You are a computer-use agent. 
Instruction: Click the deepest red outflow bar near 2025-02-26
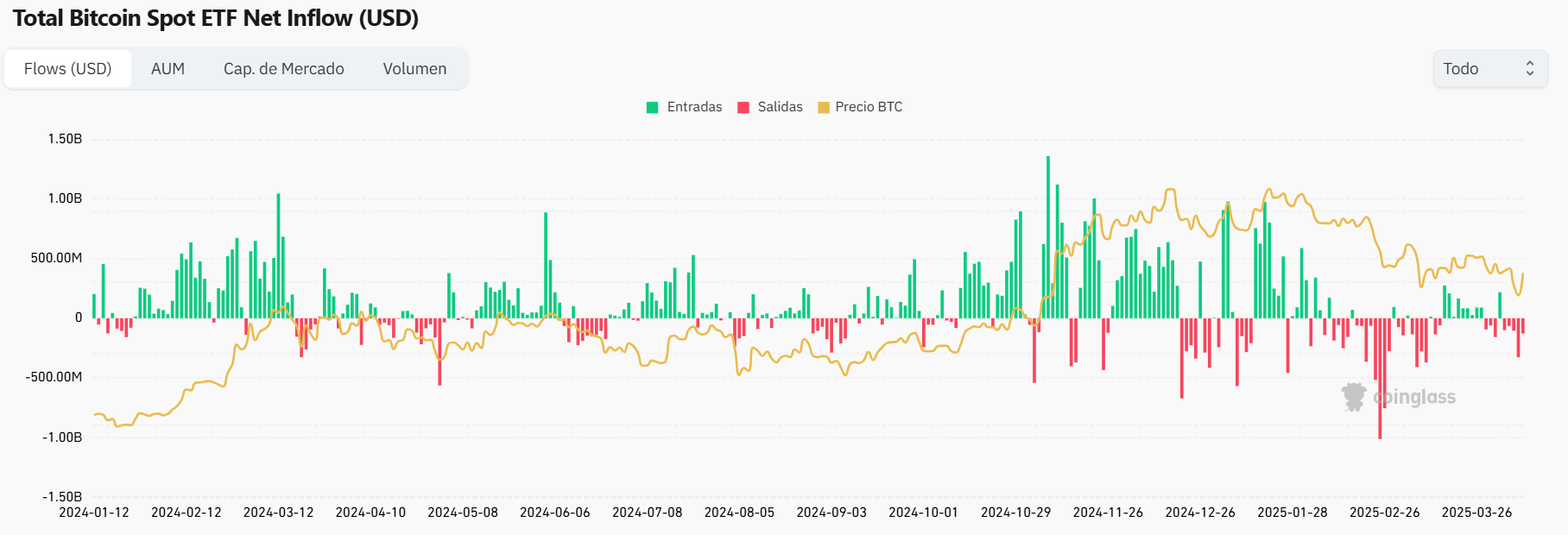coord(1380,379)
